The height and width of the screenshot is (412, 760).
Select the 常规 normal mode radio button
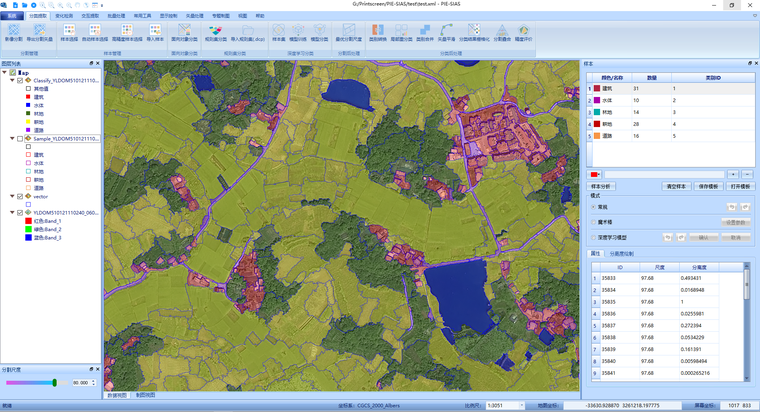pos(593,207)
